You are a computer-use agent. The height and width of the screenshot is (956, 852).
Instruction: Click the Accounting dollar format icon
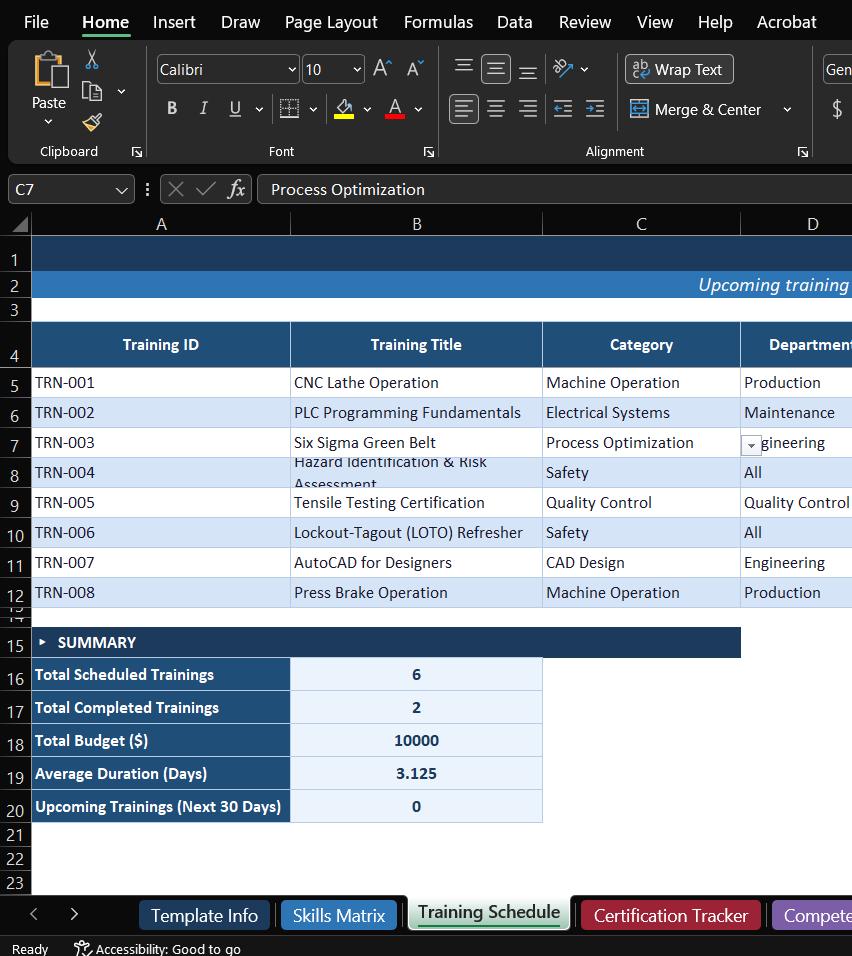click(837, 109)
